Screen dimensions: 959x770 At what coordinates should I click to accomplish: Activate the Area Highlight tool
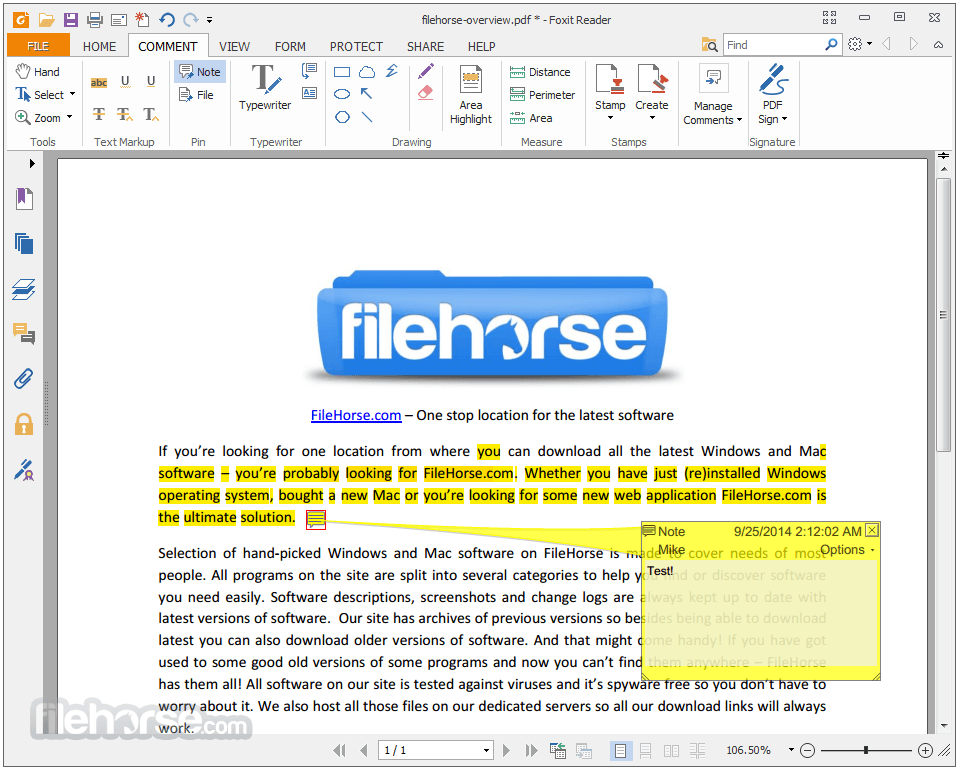click(x=471, y=95)
